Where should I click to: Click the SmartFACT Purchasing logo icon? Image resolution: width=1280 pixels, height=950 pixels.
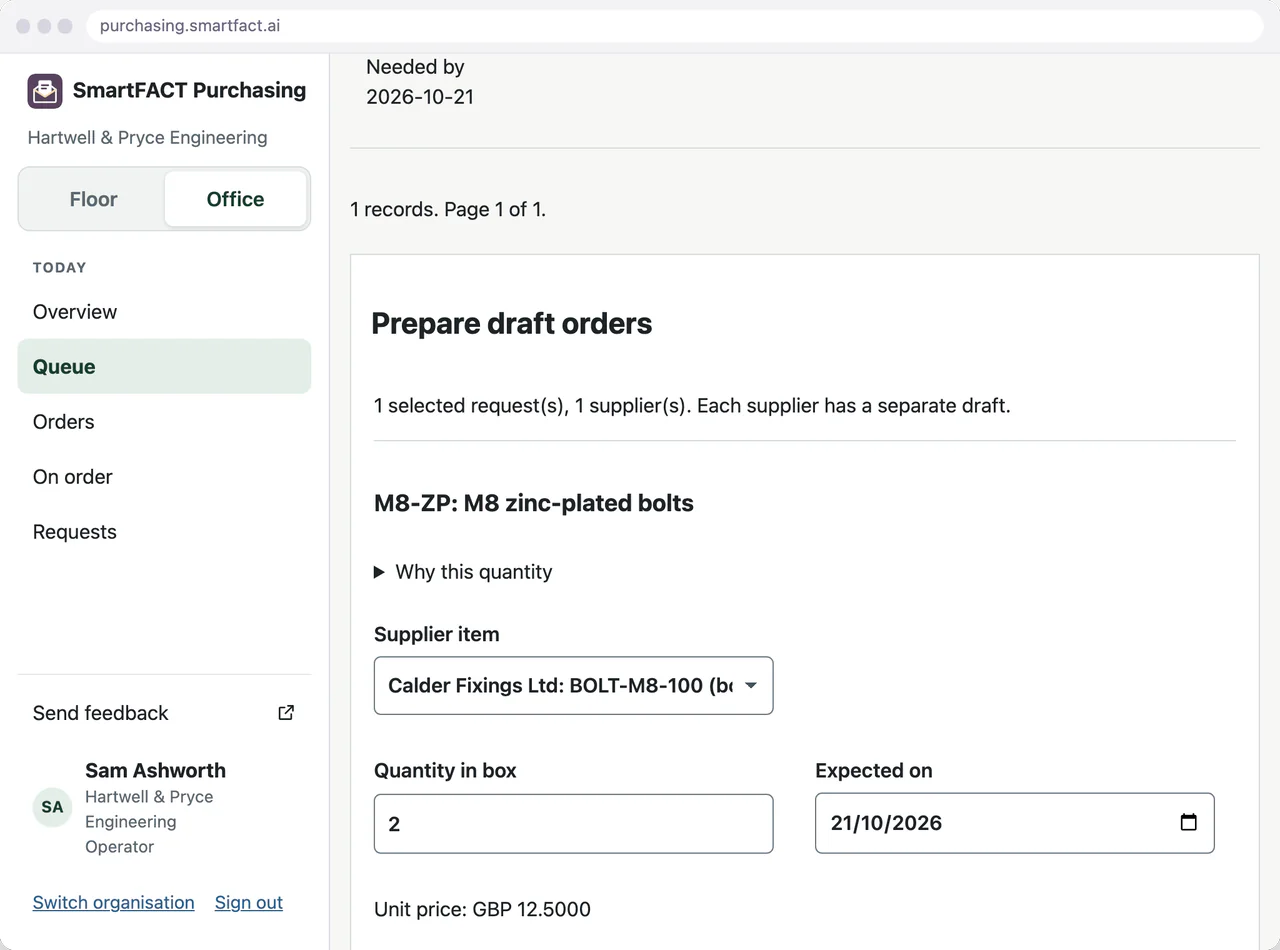tap(45, 91)
